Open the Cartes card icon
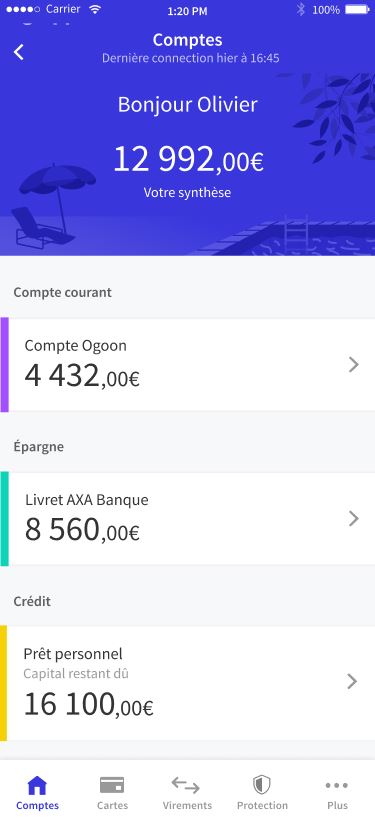Viewport: 375px width, 820px height. [x=112, y=785]
